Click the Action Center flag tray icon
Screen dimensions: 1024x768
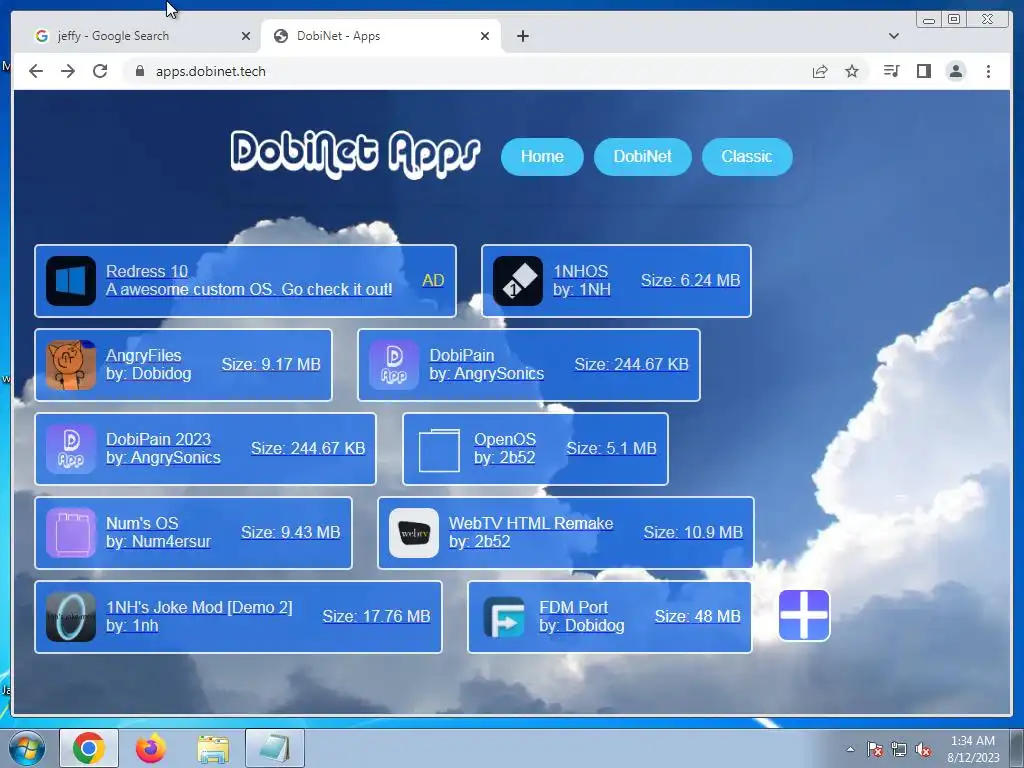(874, 749)
